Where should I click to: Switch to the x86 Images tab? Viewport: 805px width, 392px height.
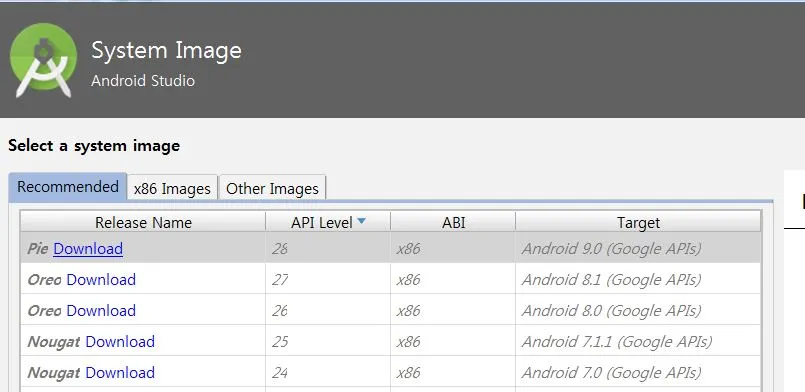pyautogui.click(x=172, y=188)
